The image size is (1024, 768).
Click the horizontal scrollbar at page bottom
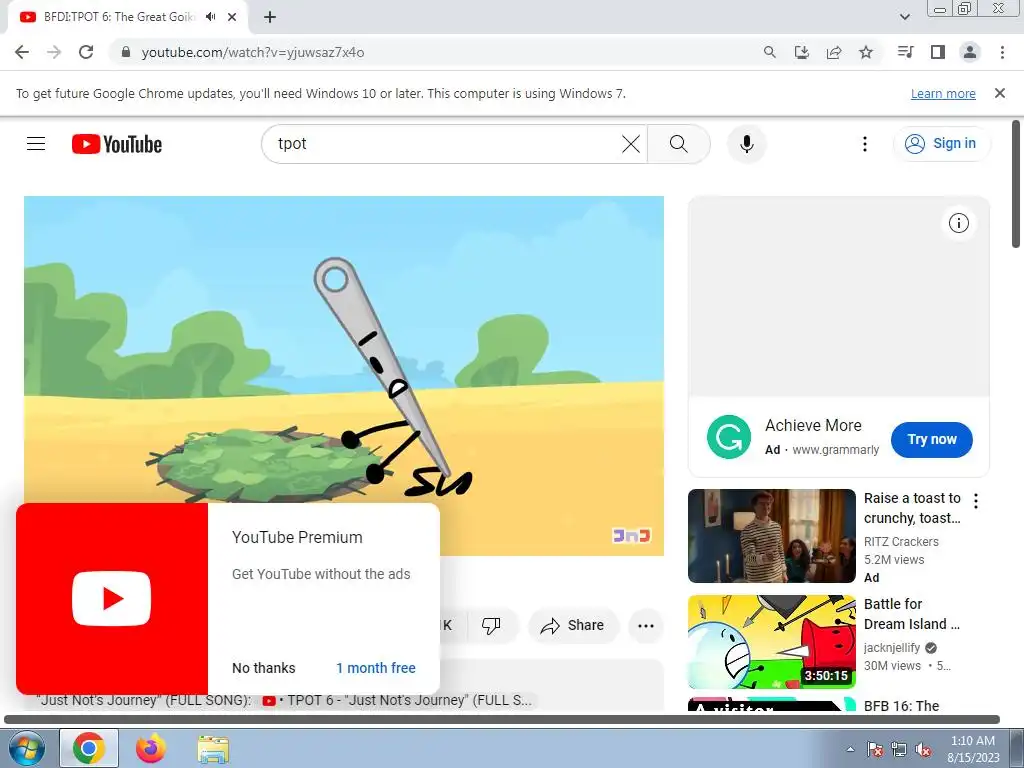point(502,719)
